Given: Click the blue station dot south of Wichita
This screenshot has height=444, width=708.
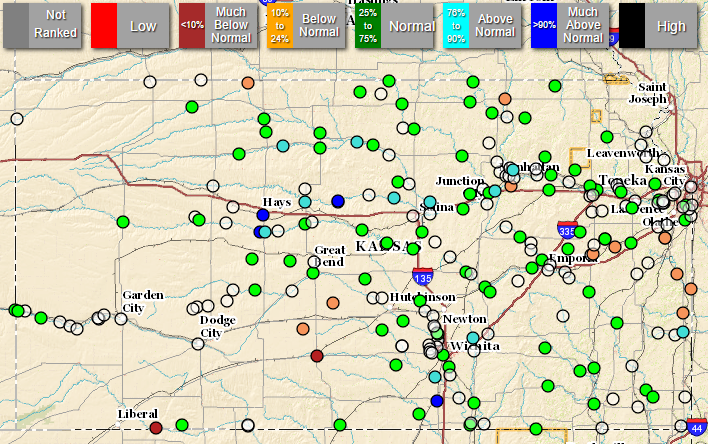Looking at the screenshot, I should click(437, 401).
